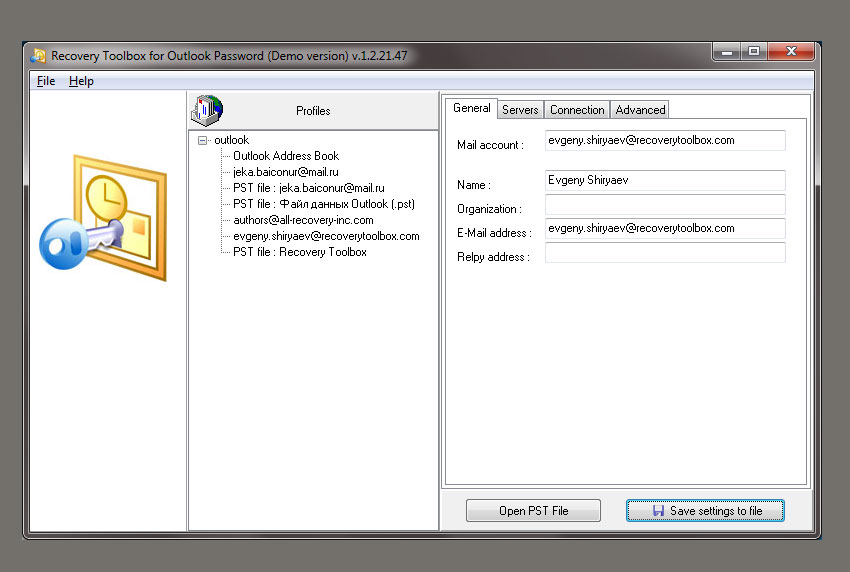Select the outlook profile root item
This screenshot has height=572, width=850.
pos(231,140)
